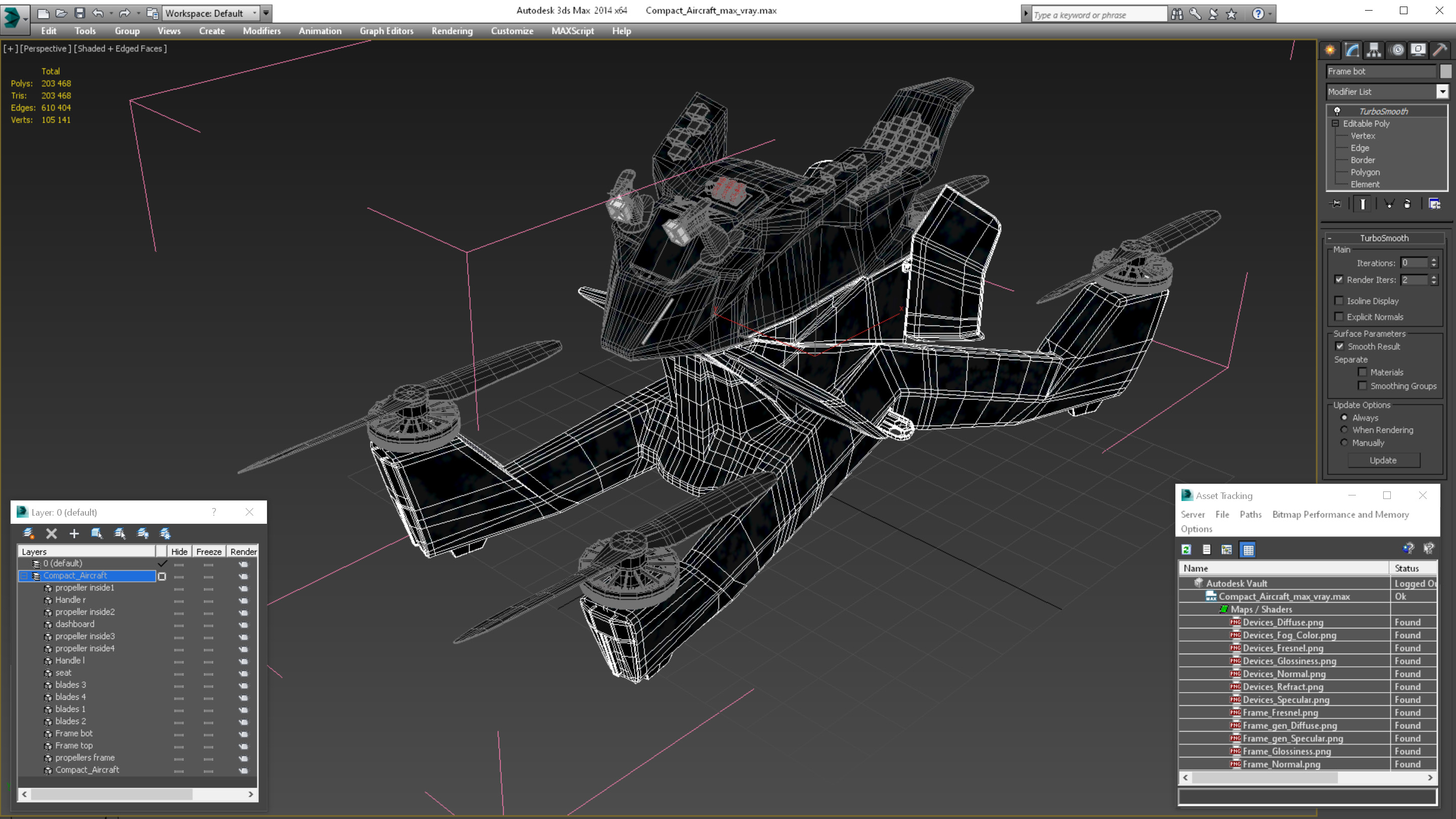Open the Create command panel tab
This screenshot has width=1456, height=819.
(1330, 51)
